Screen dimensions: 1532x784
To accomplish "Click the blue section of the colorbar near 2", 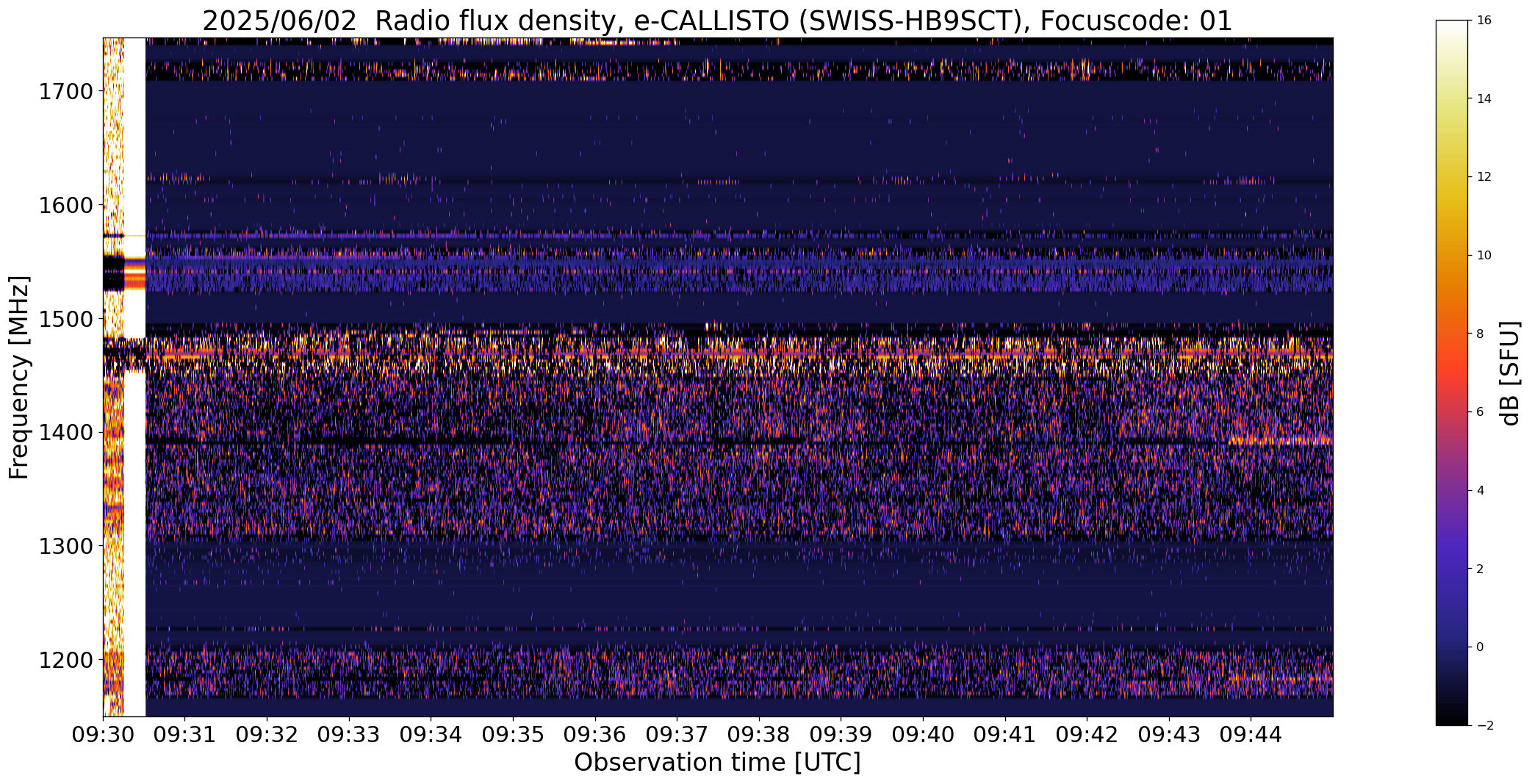I will 1453,569.
